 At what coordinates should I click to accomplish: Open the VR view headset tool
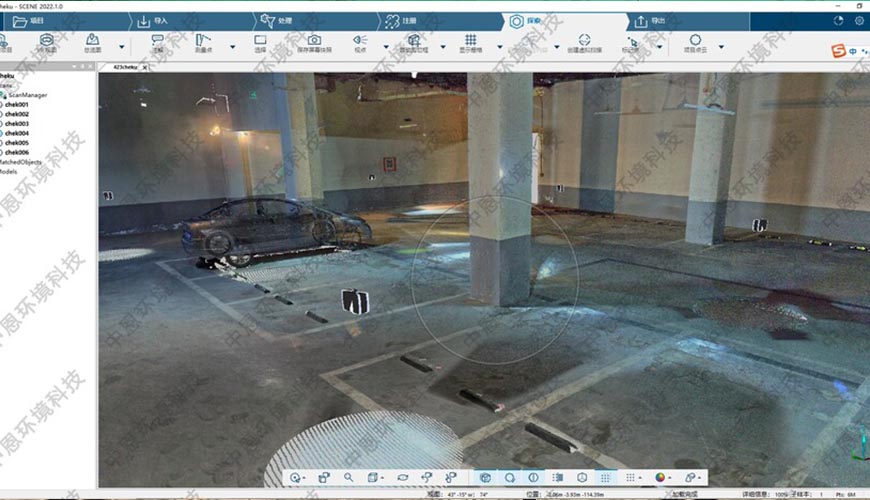[47, 43]
